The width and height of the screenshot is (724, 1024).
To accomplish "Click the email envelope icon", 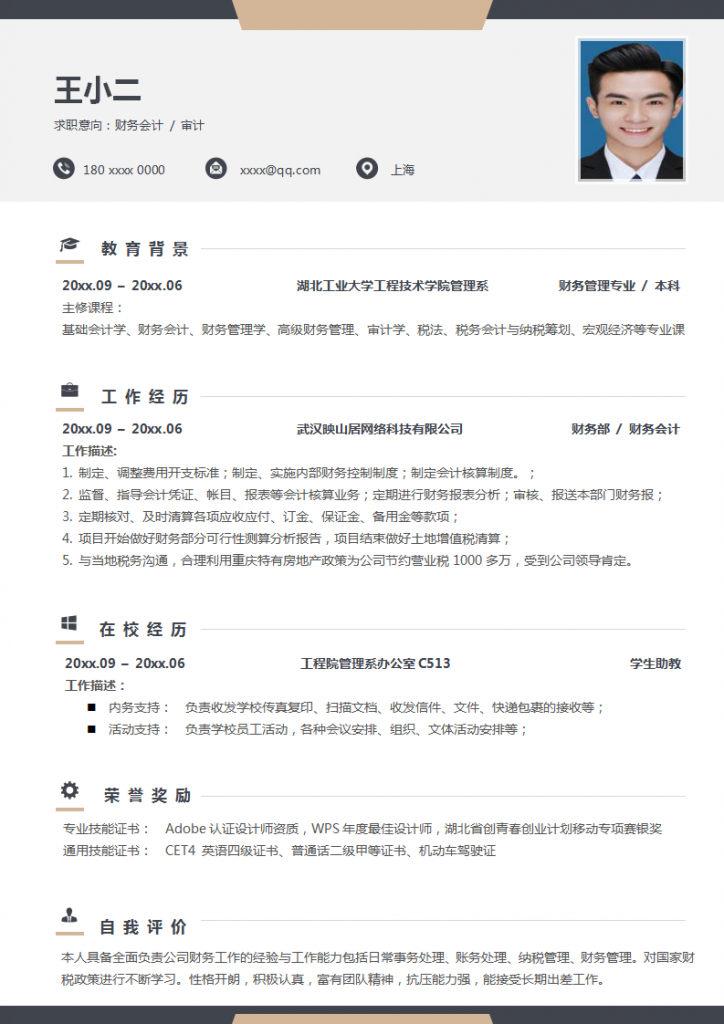I will pos(215,169).
